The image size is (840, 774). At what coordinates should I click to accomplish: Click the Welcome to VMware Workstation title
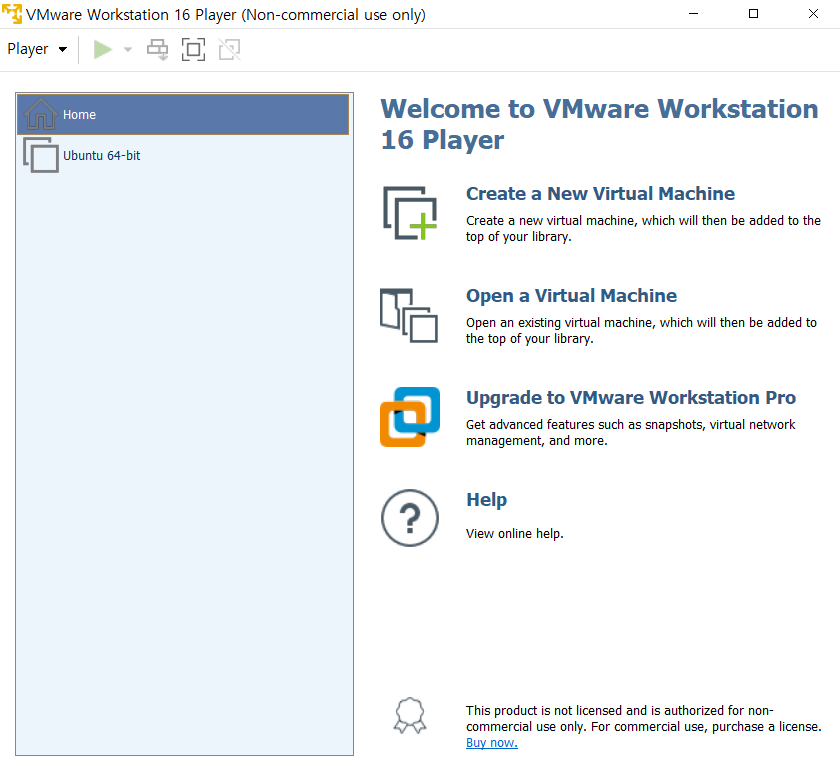point(599,124)
